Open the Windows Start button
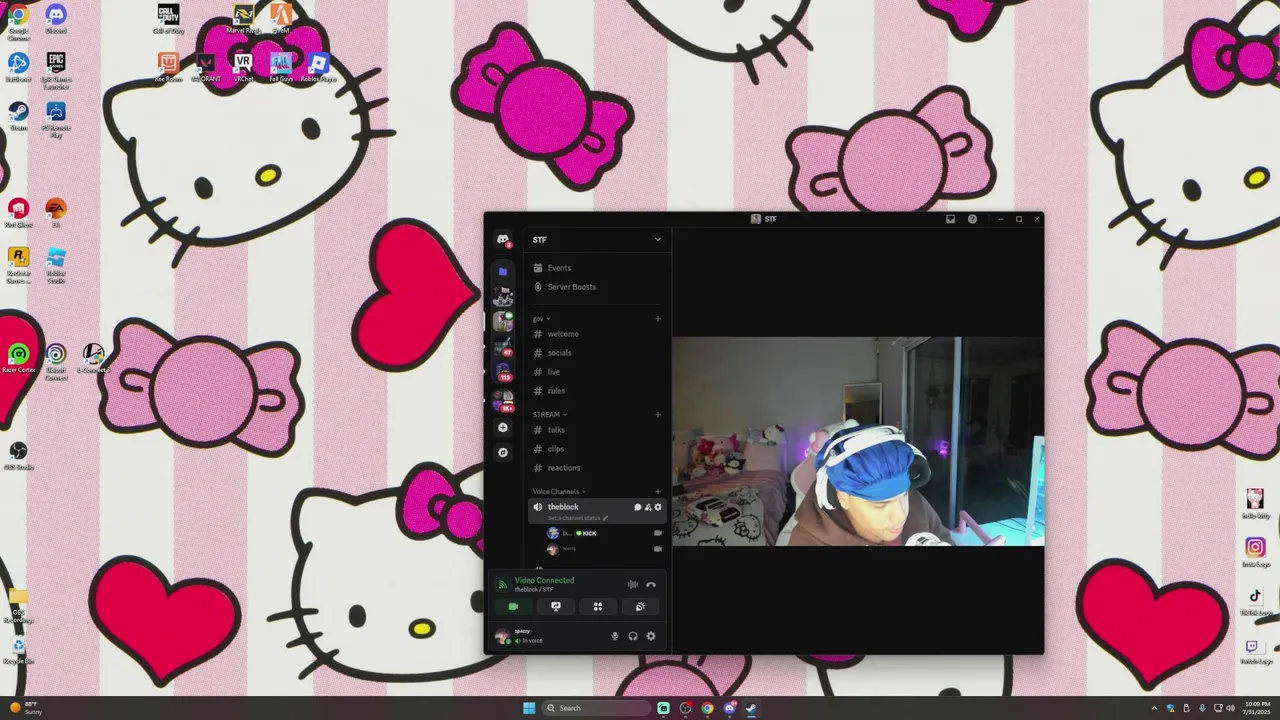The image size is (1280, 720). click(529, 708)
